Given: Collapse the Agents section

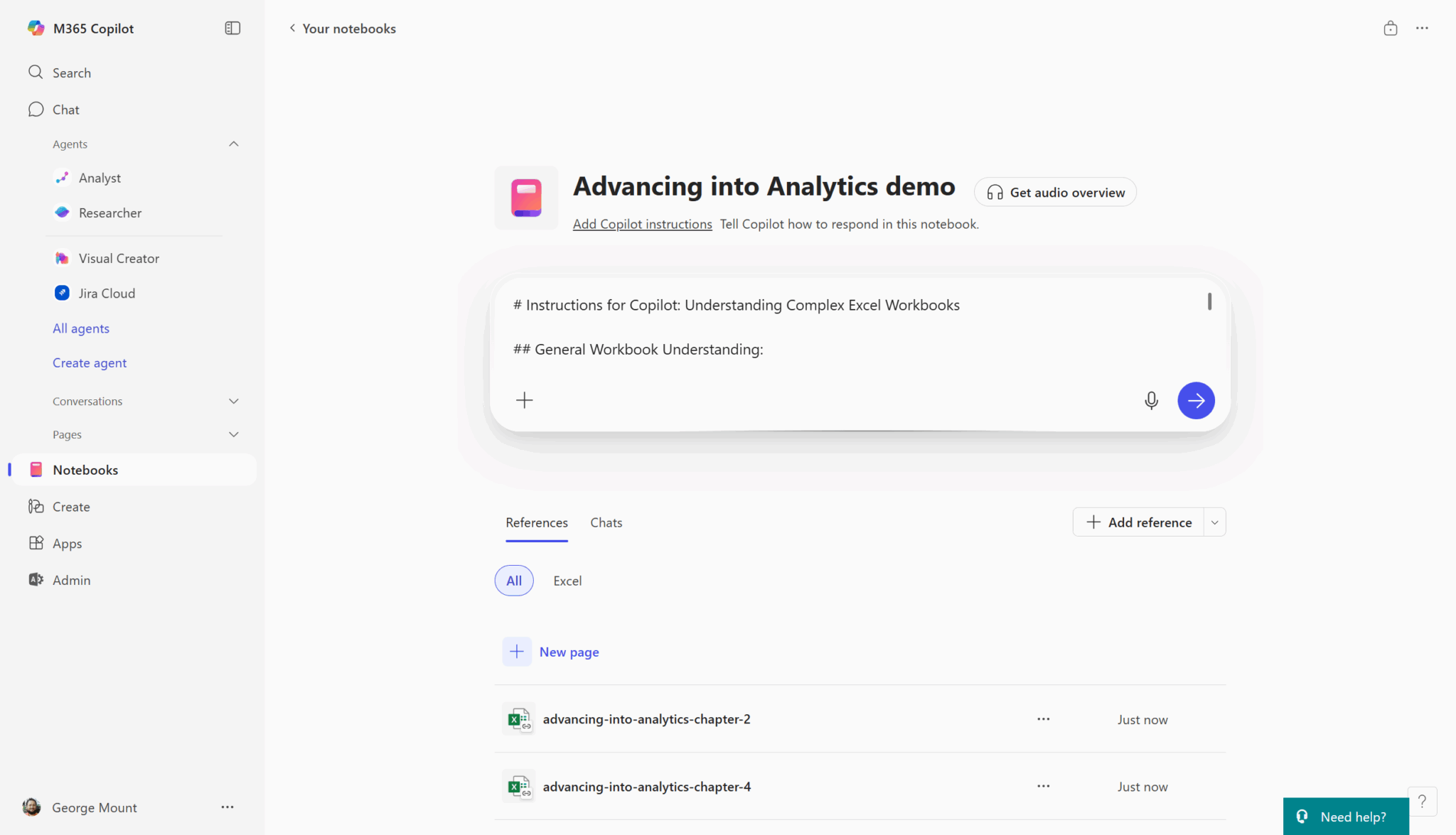Looking at the screenshot, I should tap(233, 144).
